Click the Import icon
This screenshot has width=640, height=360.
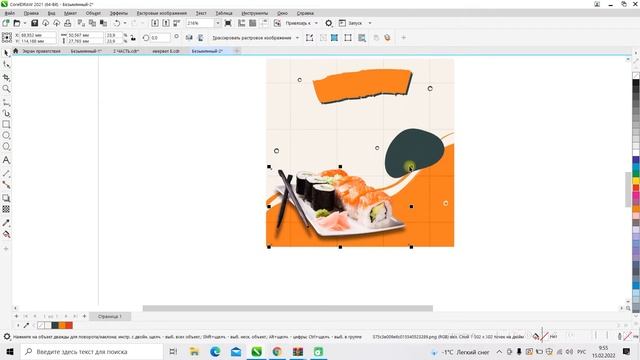tap(155, 23)
